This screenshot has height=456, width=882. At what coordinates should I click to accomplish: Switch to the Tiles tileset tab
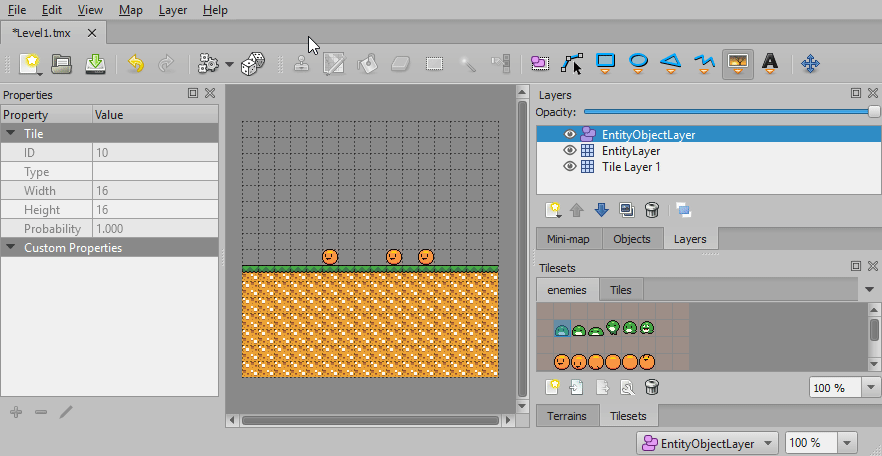[x=621, y=290]
